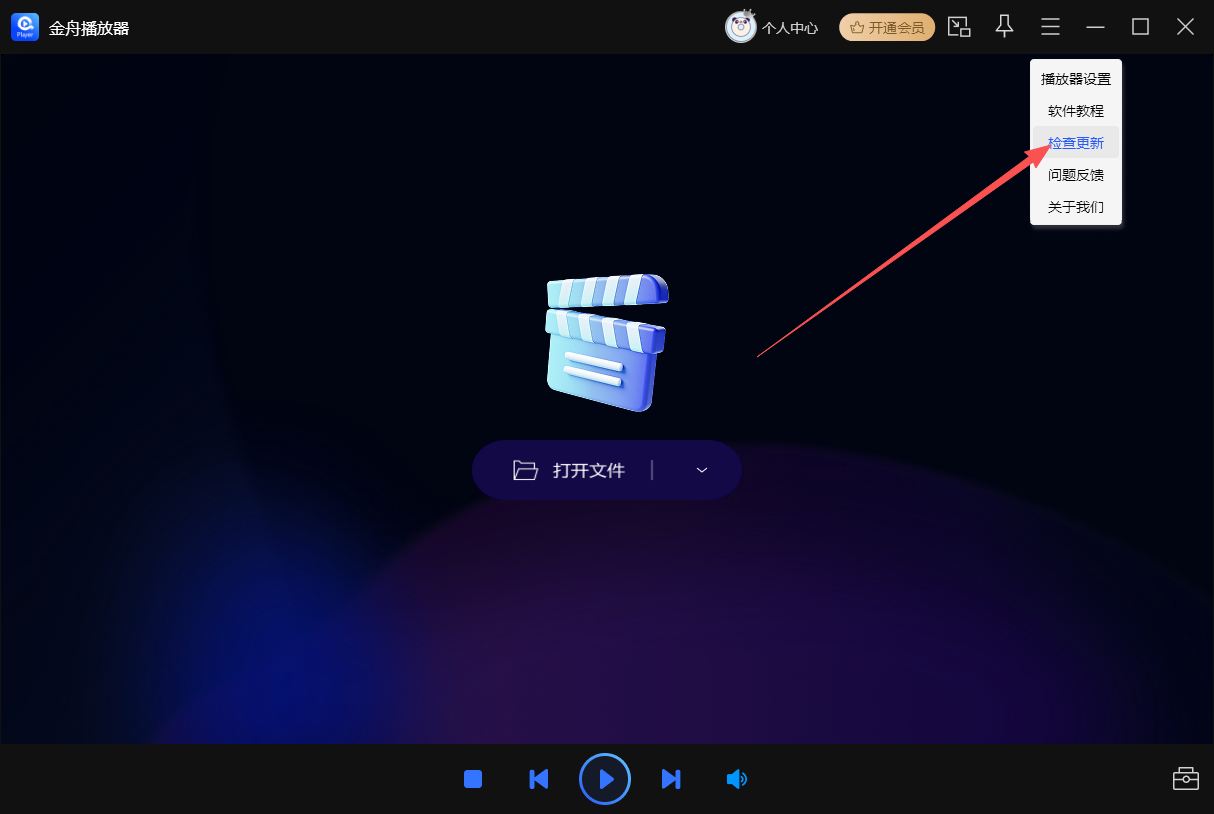Stop playback with the square button
Viewport: 1214px width, 814px height.
(x=473, y=779)
